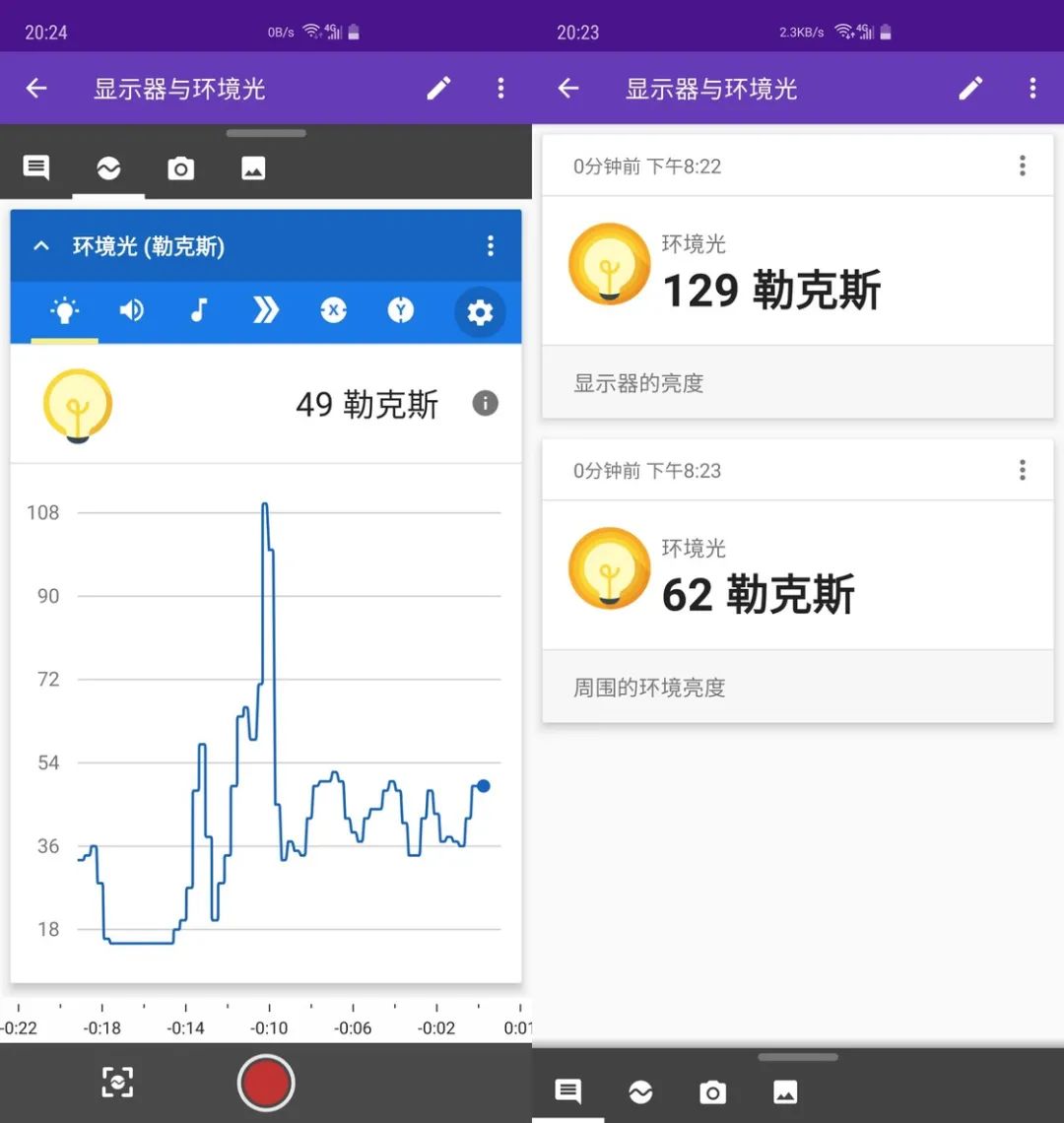Select sensors tab in left screen toolbar

tap(109, 168)
